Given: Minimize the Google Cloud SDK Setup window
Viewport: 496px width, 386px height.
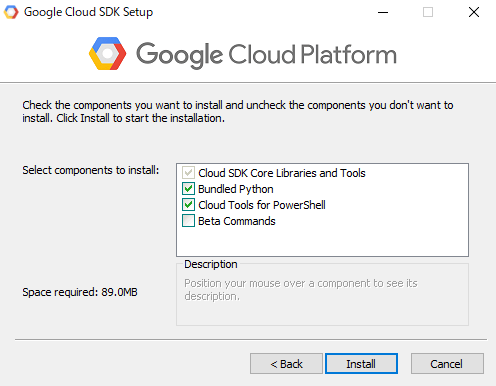Looking at the screenshot, I should click(383, 12).
